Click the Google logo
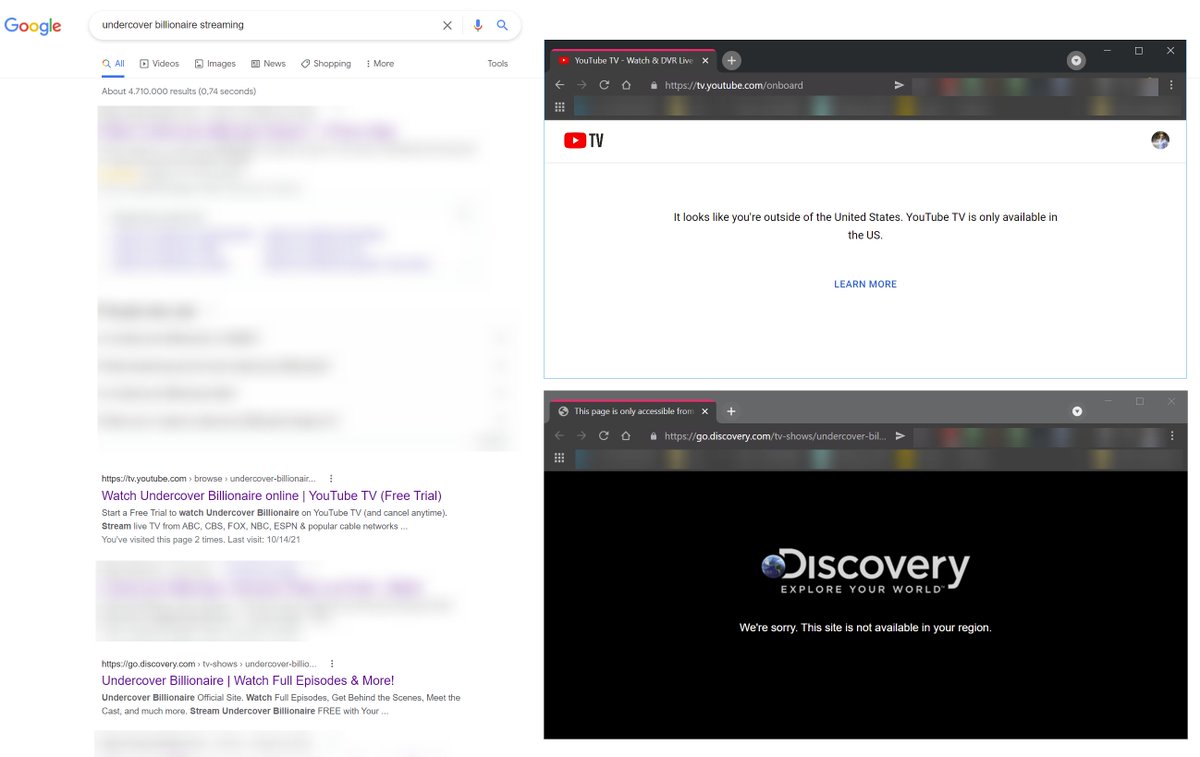Screen dimensions: 1200x757 [33, 26]
